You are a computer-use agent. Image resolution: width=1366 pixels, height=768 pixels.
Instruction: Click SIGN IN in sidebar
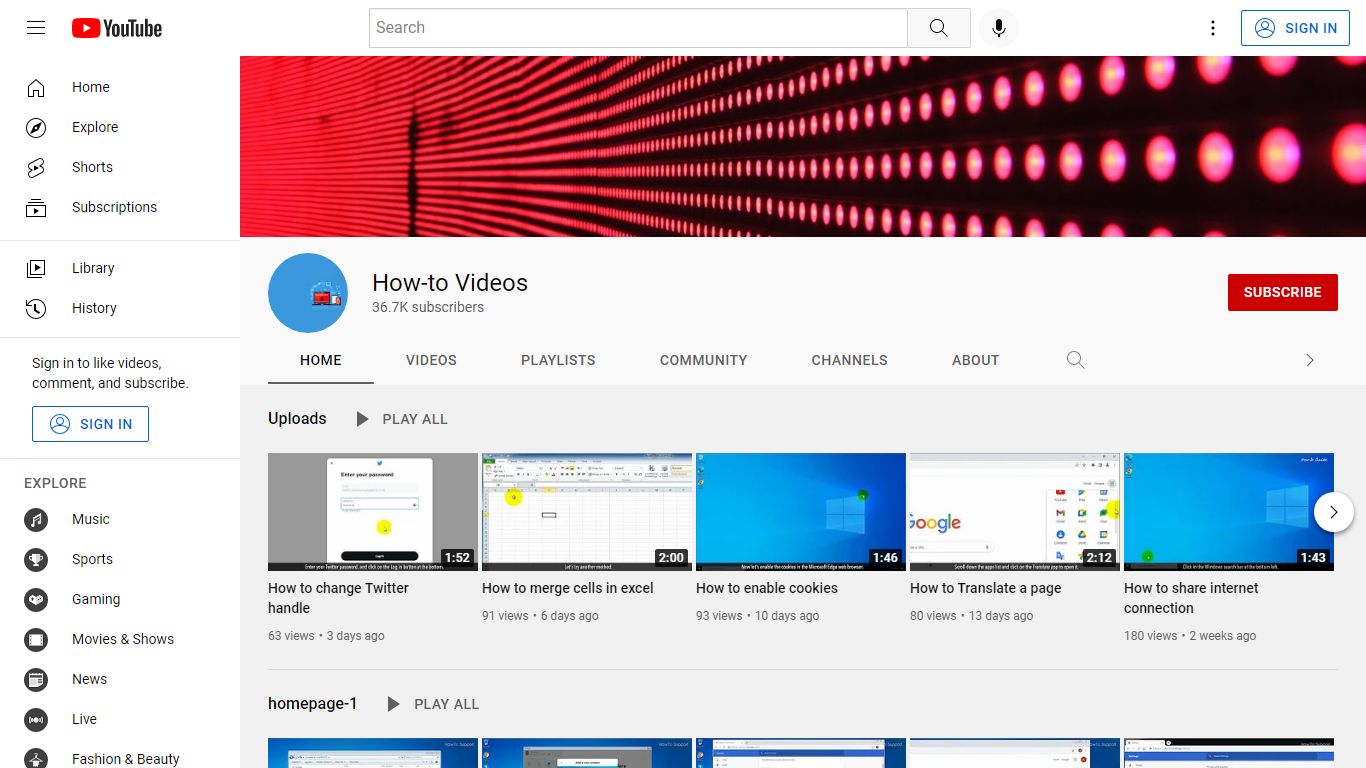click(90, 424)
